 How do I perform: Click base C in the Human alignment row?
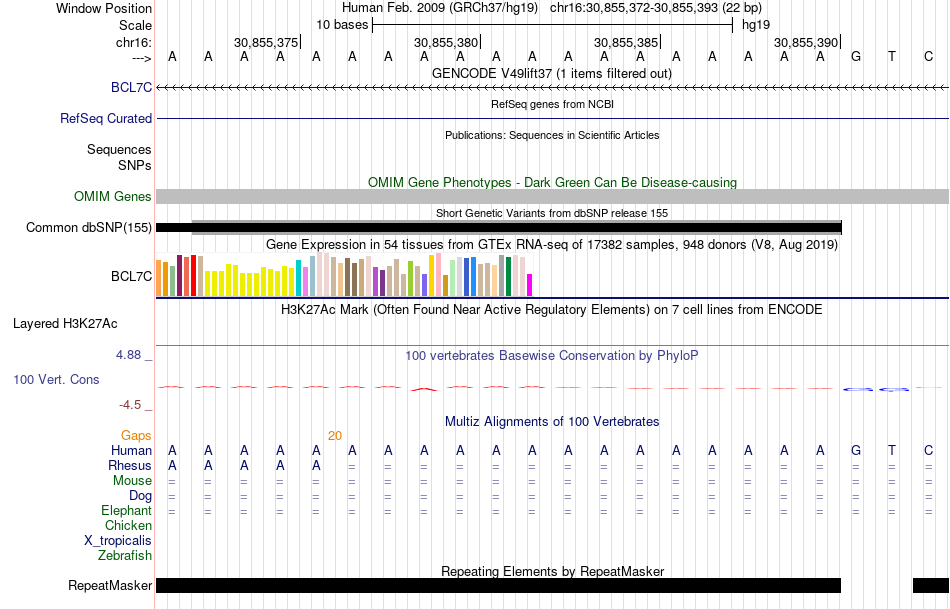tap(928, 450)
